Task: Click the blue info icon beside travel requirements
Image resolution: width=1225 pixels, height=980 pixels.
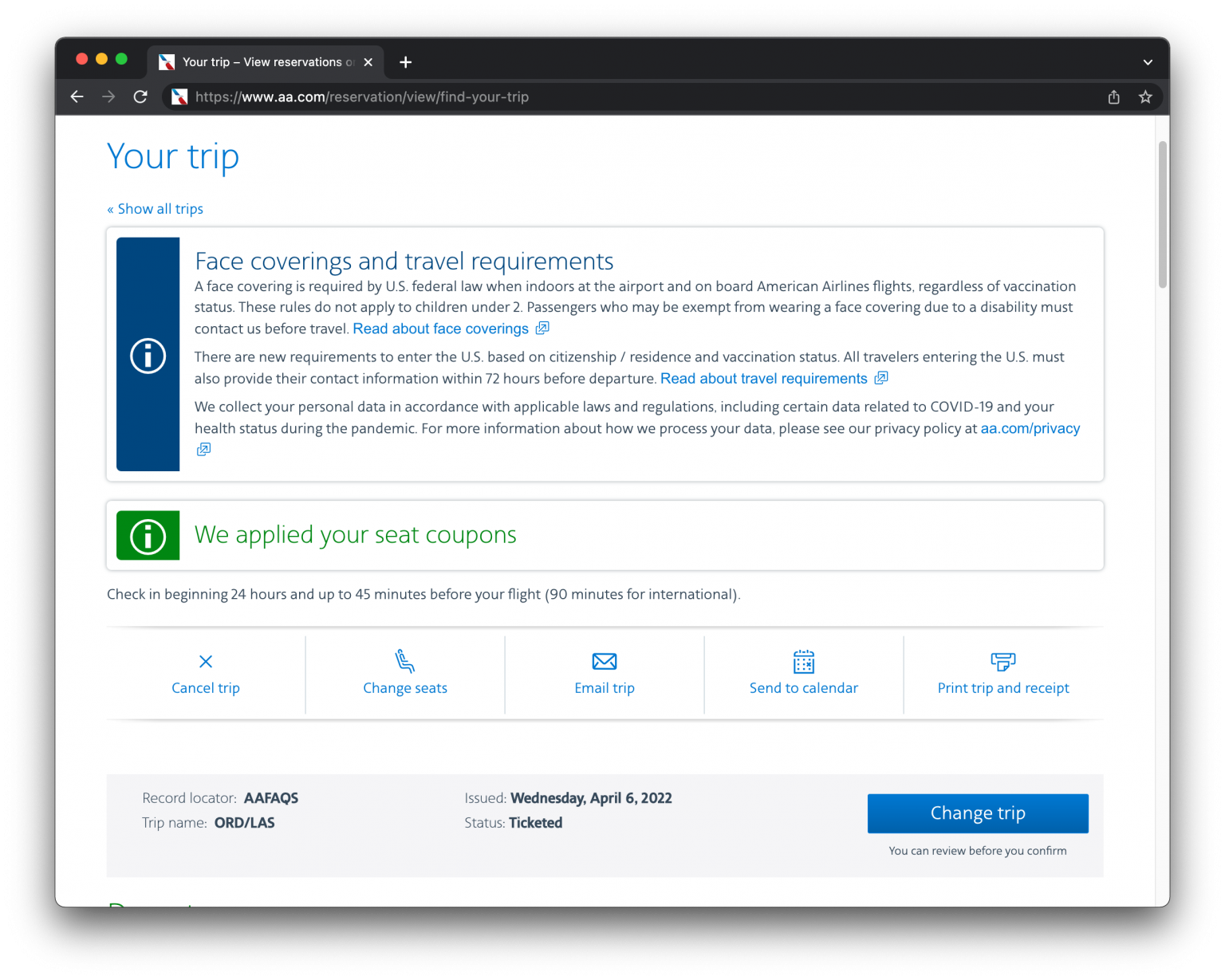Action: click(148, 356)
